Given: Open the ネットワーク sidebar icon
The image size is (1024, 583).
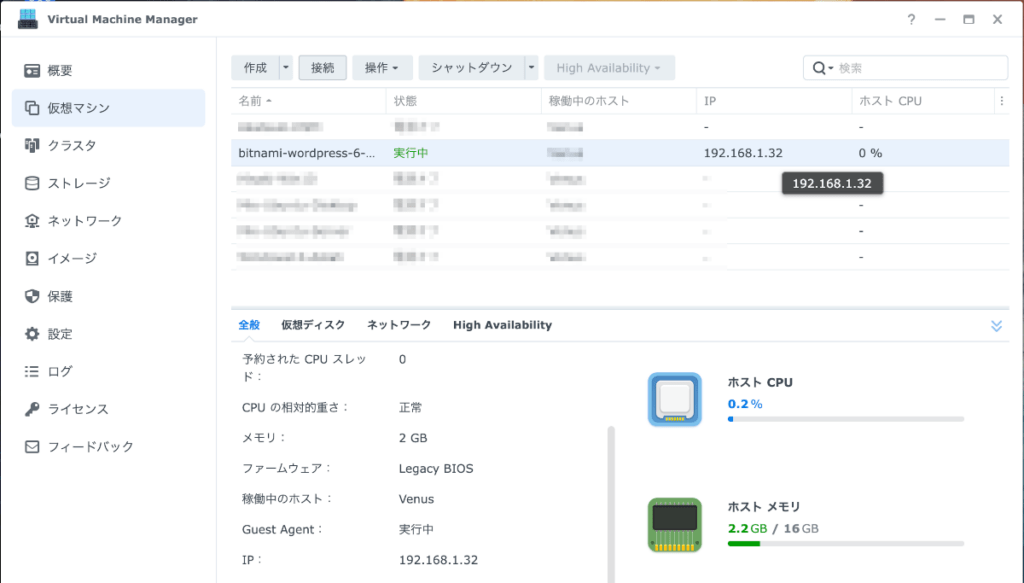Looking at the screenshot, I should click(31, 221).
